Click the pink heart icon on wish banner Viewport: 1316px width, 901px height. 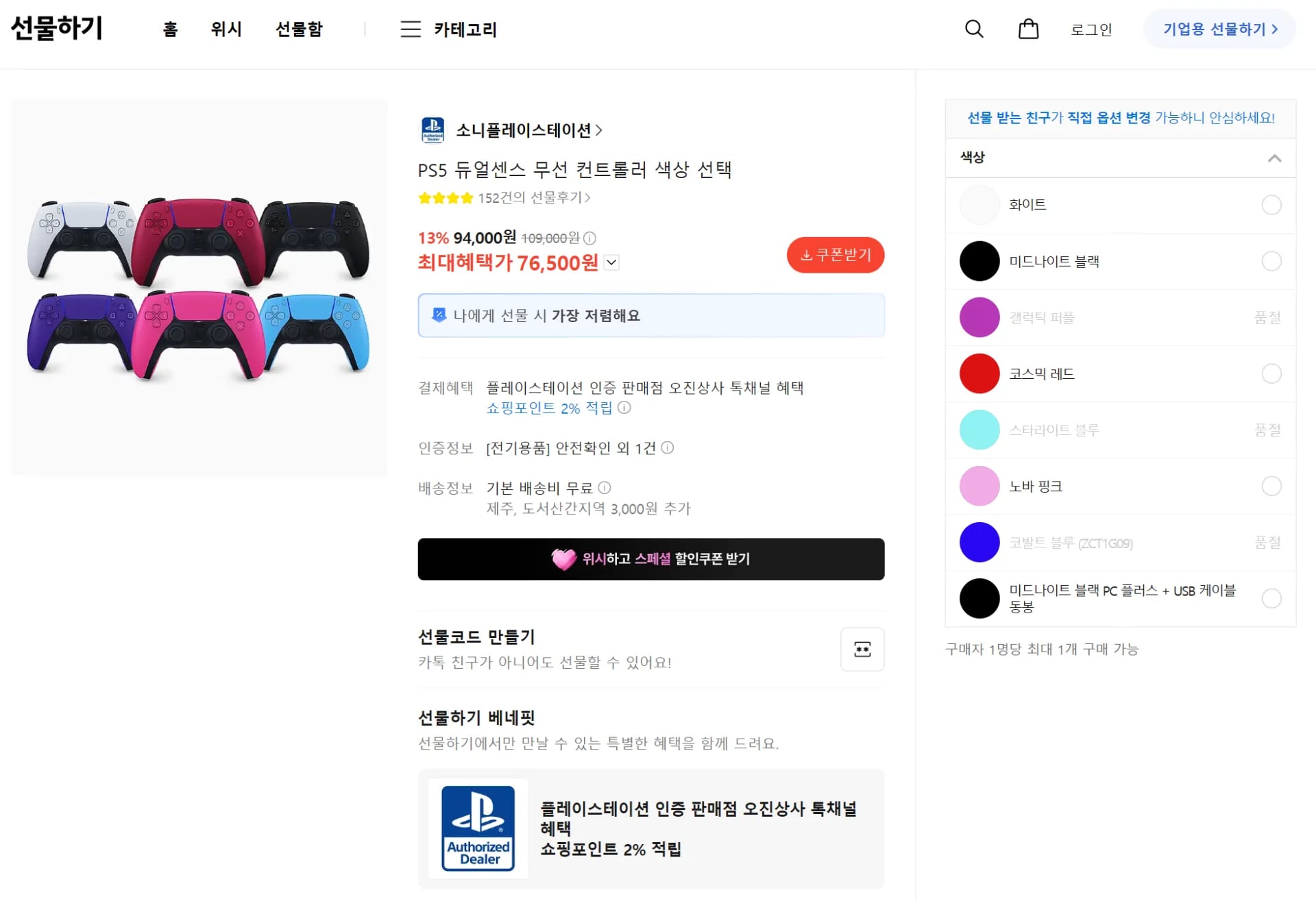pyautogui.click(x=563, y=559)
